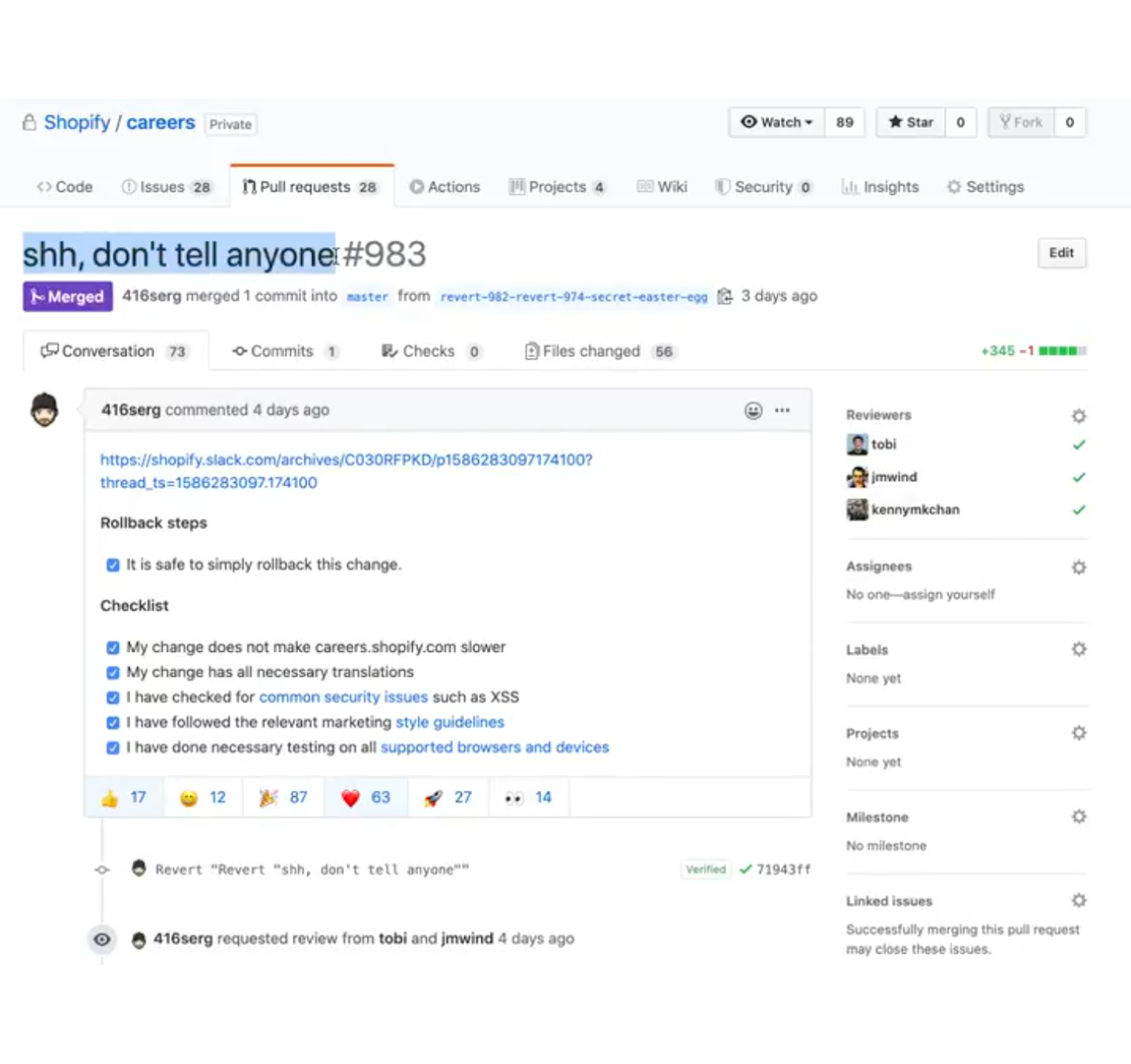Copy branch name using clipboard icon

click(x=725, y=296)
